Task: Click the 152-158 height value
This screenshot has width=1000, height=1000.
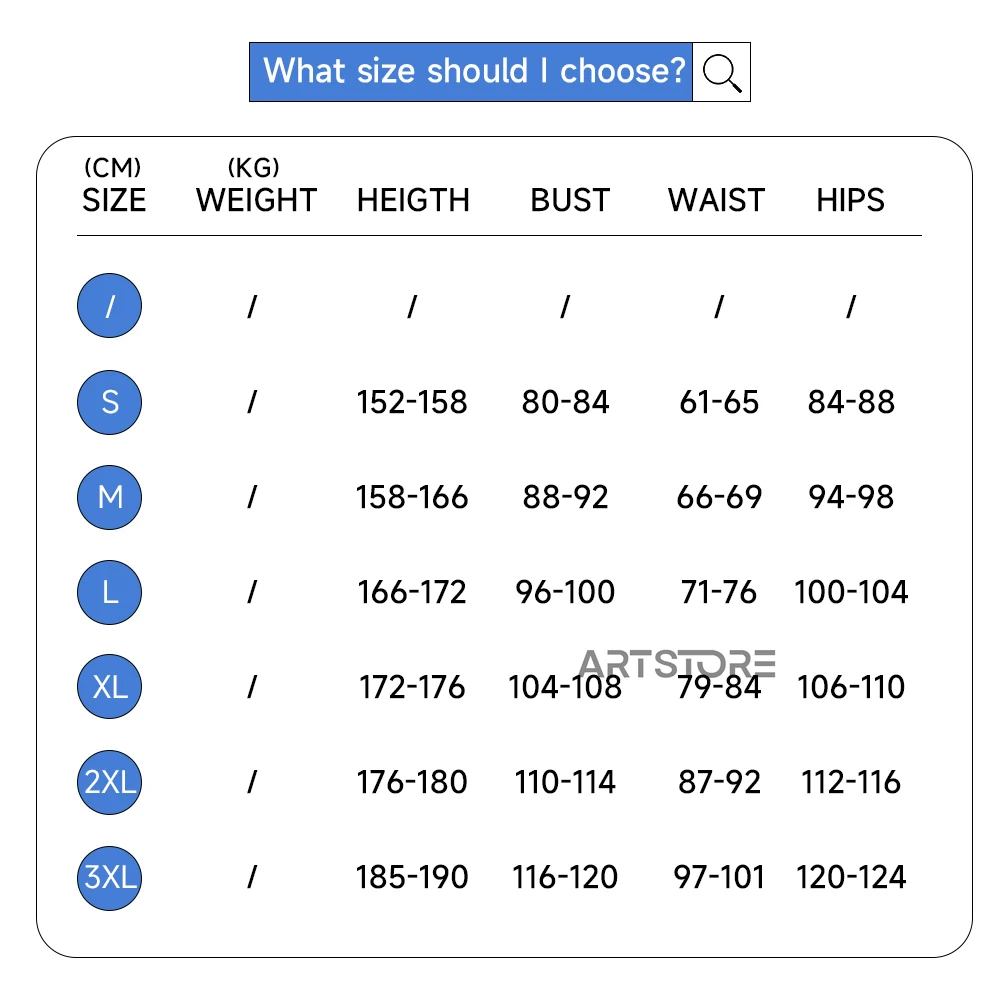Action: [x=412, y=402]
